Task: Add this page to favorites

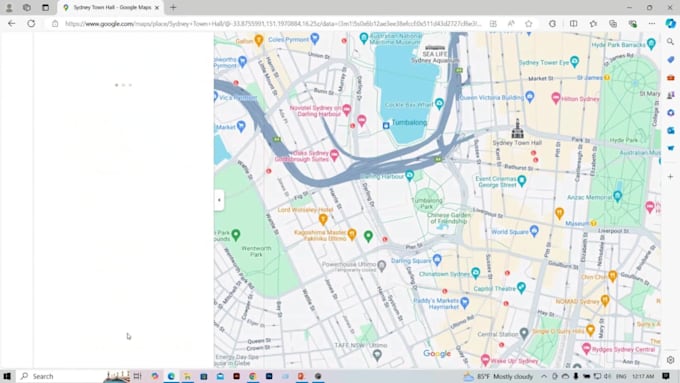Action: (529, 24)
